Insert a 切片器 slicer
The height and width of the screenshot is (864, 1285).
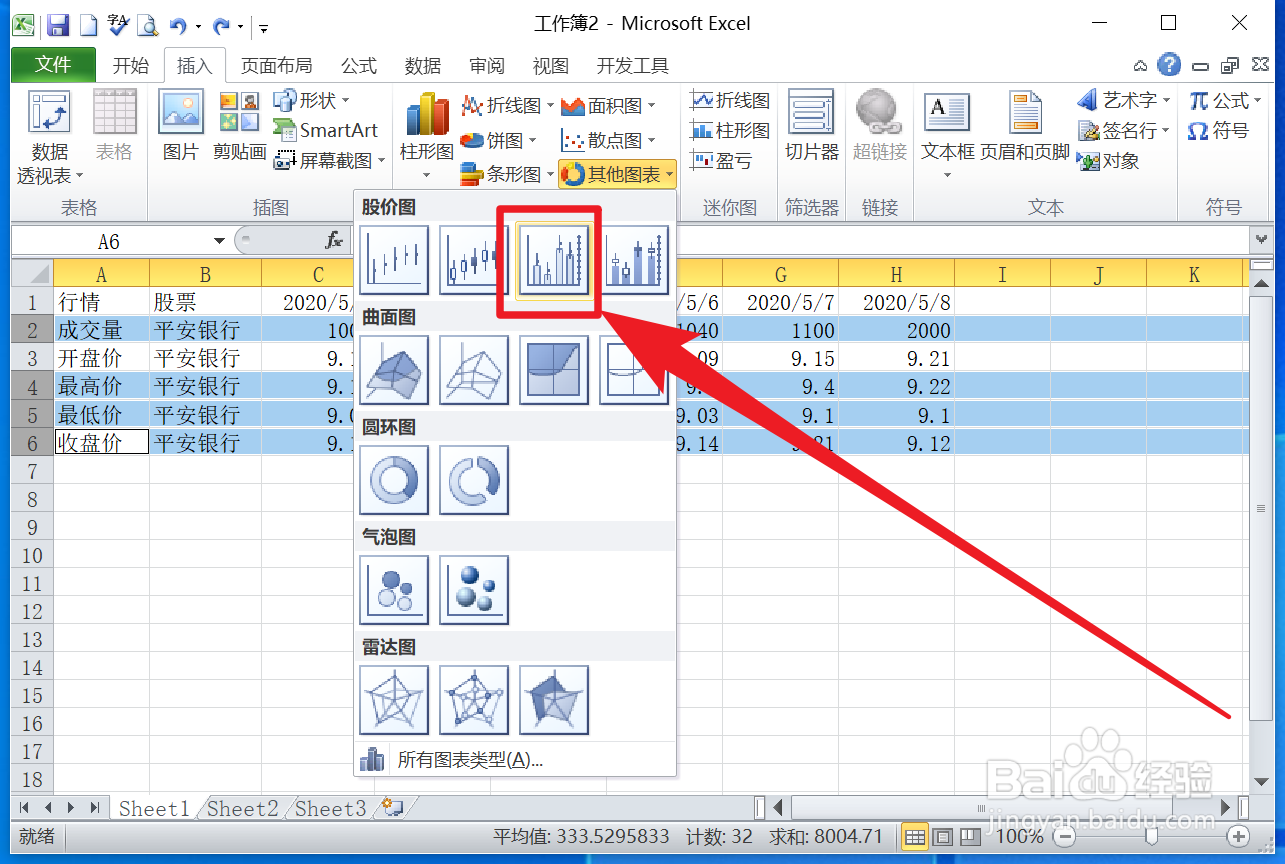811,128
